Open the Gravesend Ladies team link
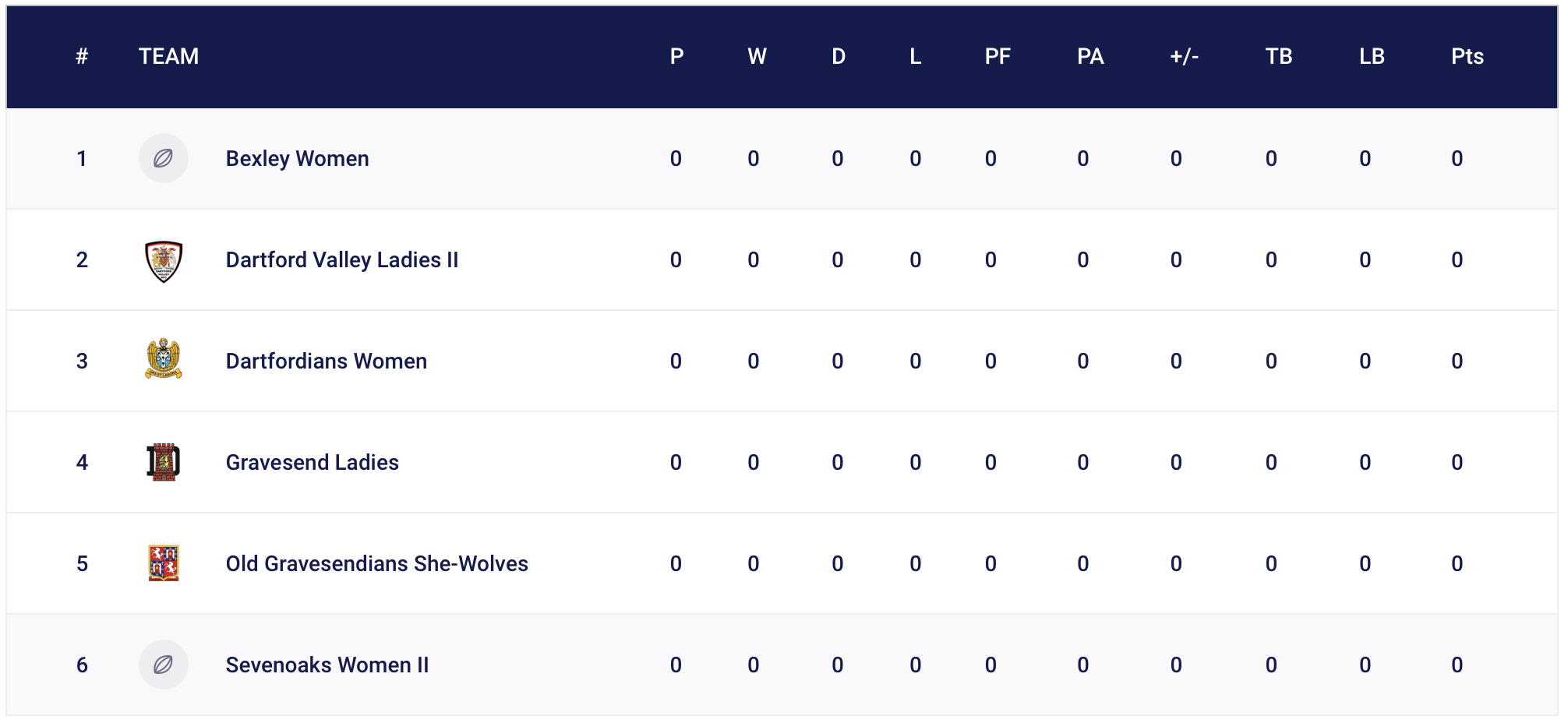The height and width of the screenshot is (723, 1568). click(312, 463)
